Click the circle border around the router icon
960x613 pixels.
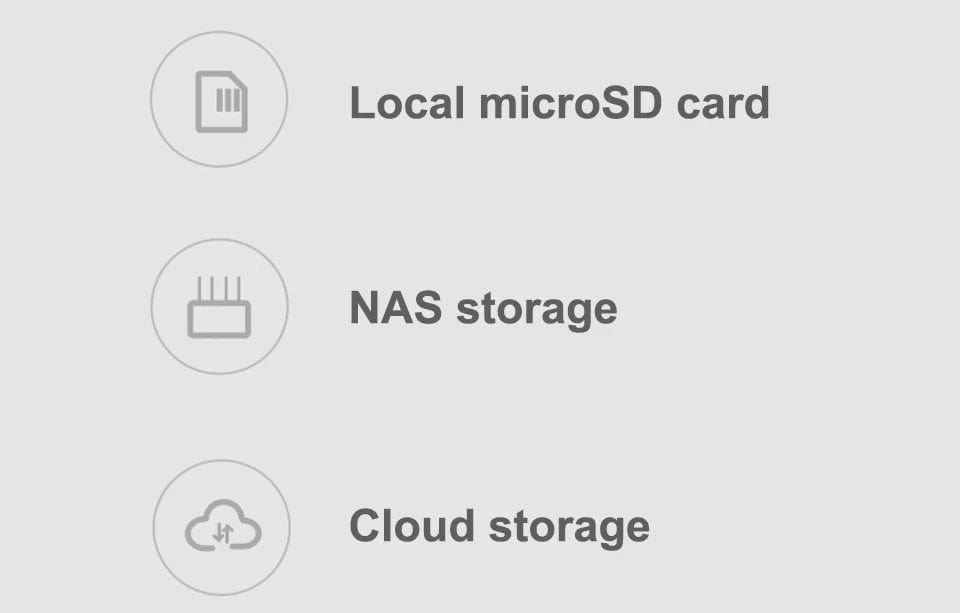coord(152,306)
